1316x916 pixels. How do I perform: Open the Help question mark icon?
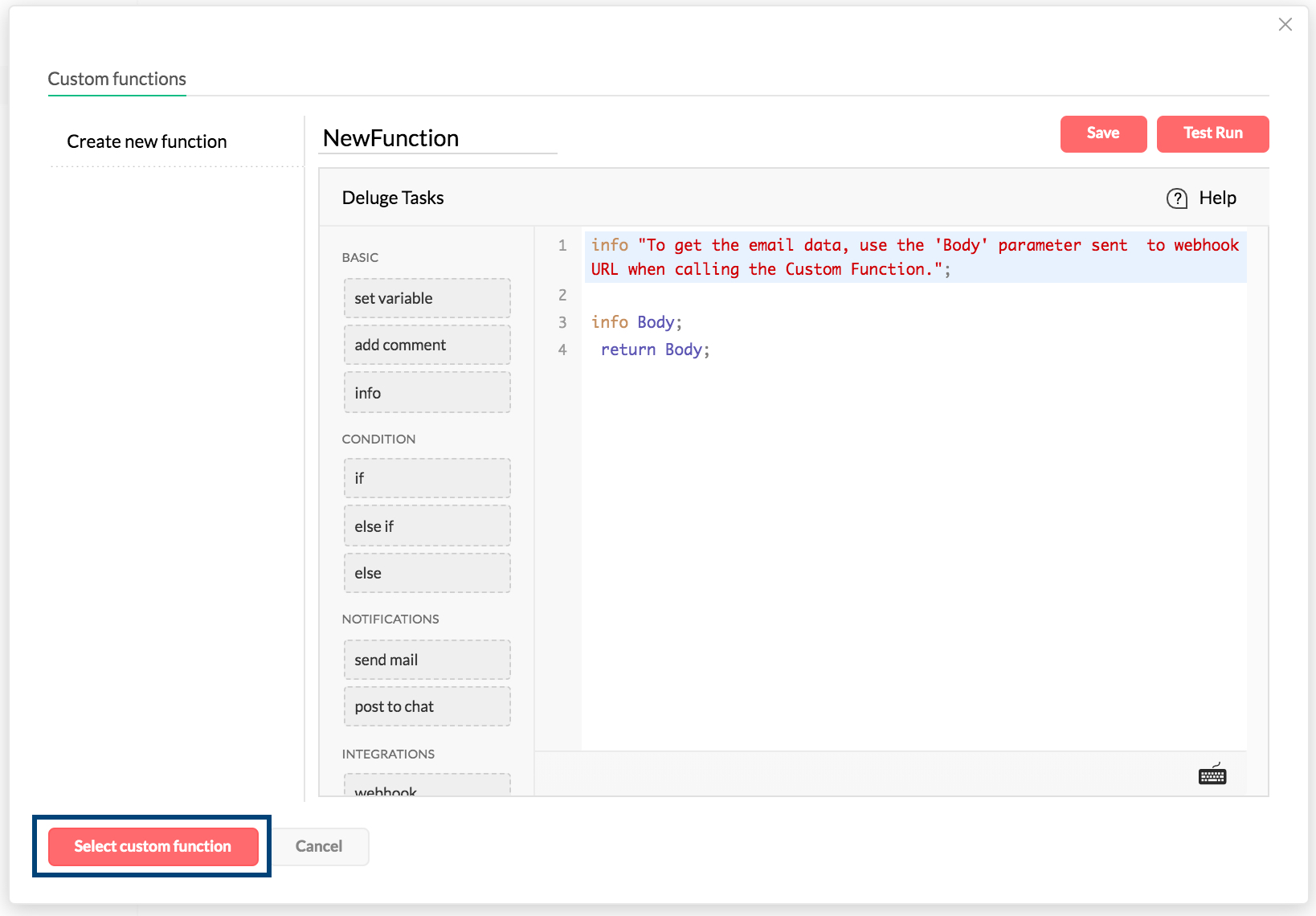(x=1177, y=198)
